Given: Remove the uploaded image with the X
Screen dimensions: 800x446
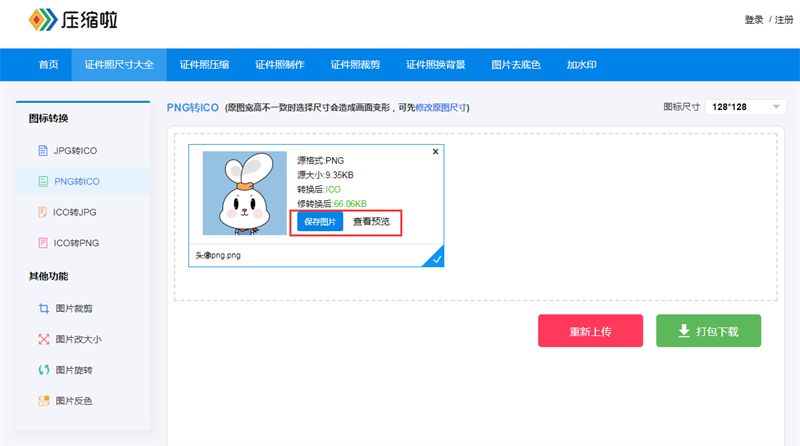Looking at the screenshot, I should click(435, 152).
